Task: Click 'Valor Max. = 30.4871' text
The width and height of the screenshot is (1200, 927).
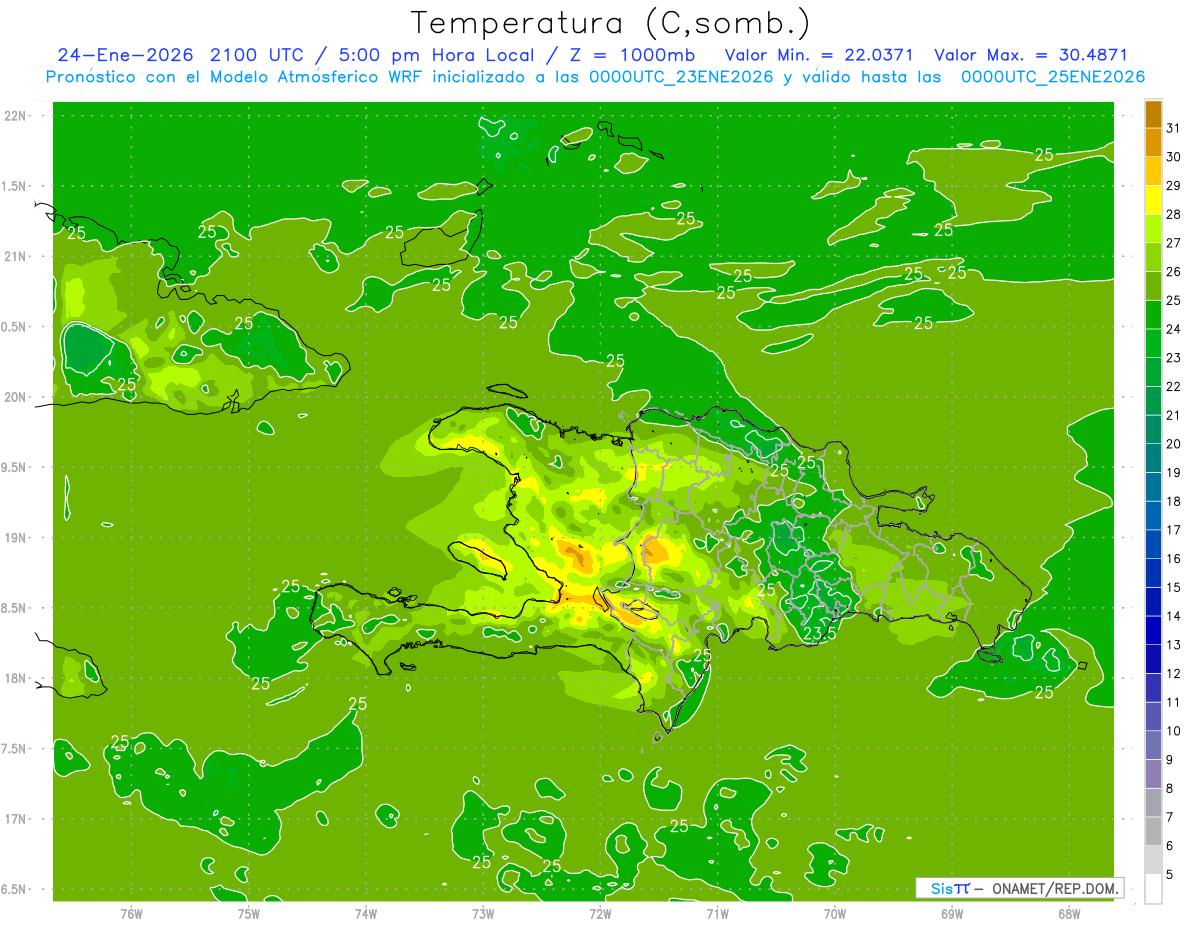Action: point(1031,55)
